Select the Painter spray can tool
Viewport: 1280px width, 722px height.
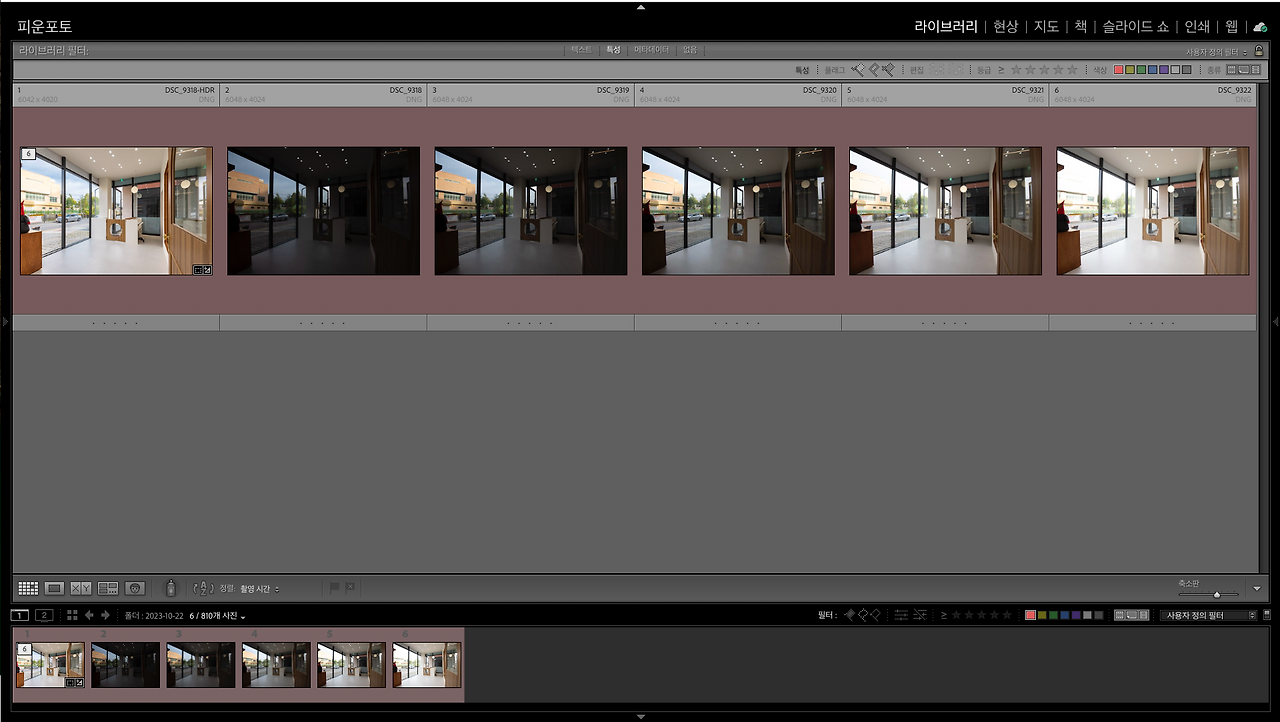[x=170, y=588]
